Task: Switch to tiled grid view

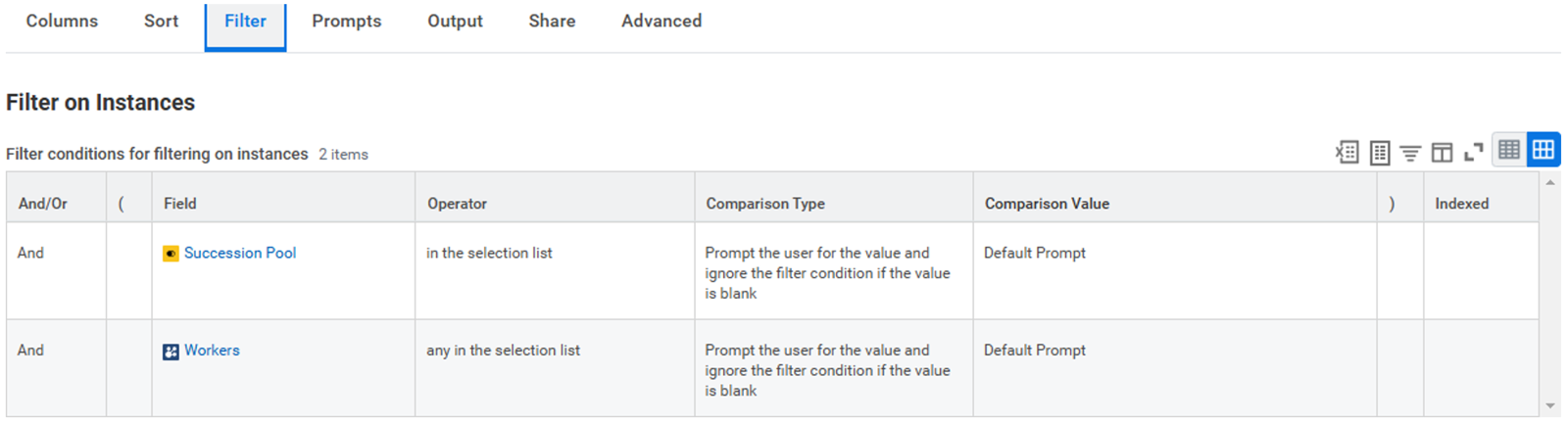Action: (x=1543, y=150)
